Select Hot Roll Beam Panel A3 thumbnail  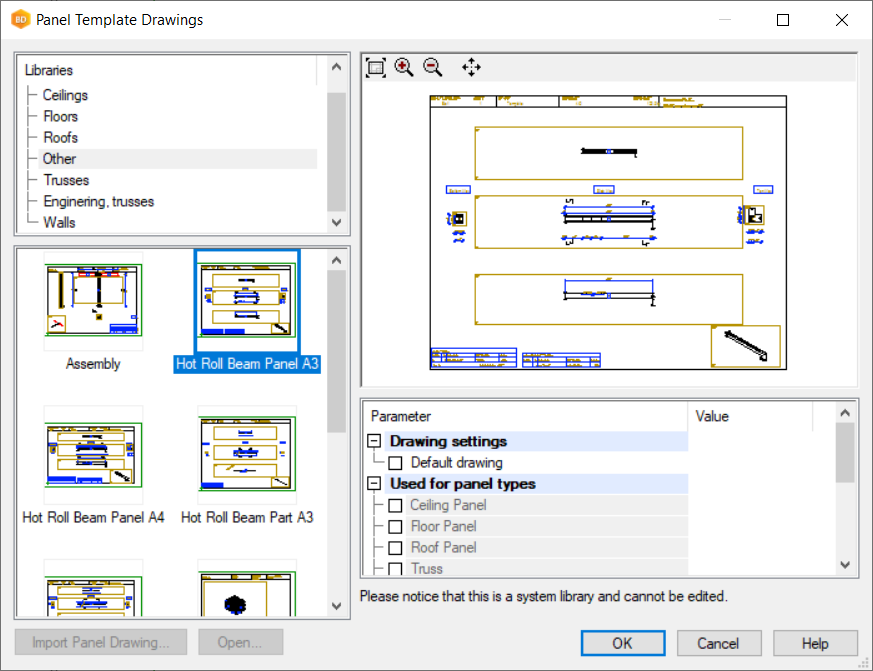[x=247, y=300]
